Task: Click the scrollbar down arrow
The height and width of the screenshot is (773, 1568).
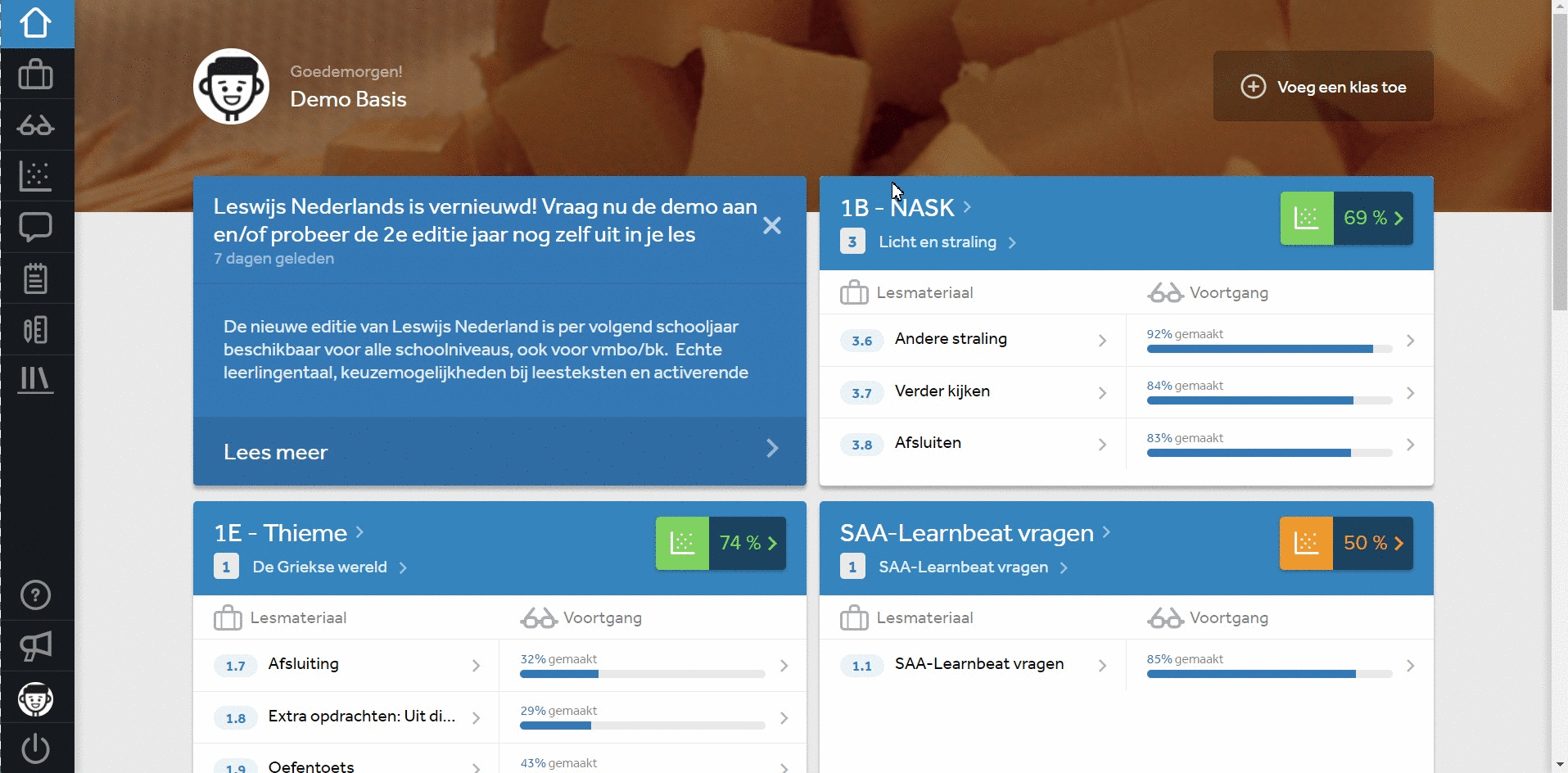Action: pos(1560,766)
